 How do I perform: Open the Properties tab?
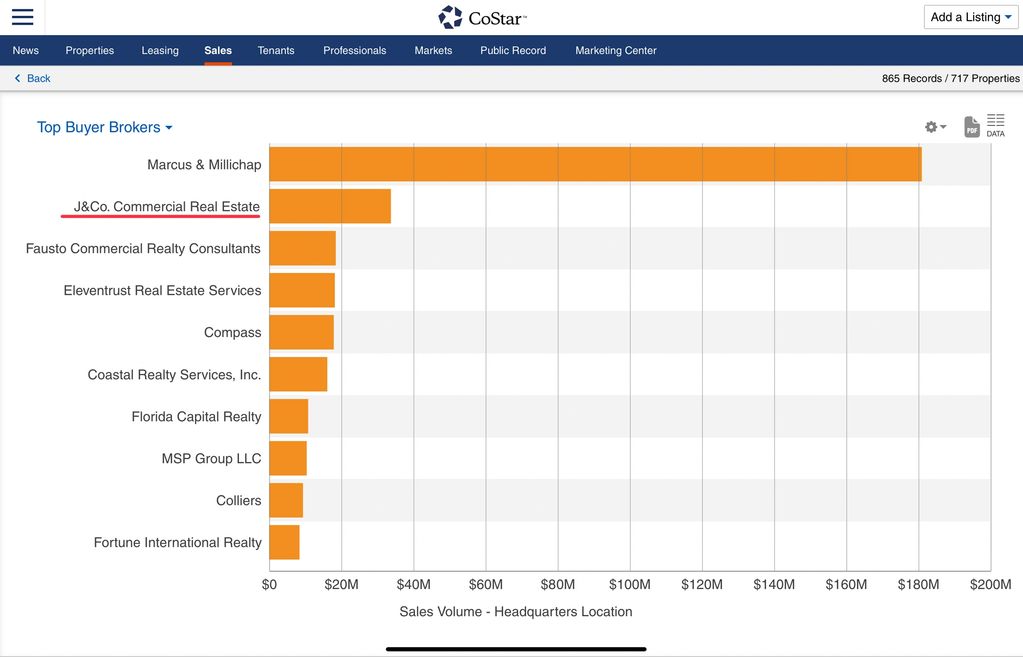pyautogui.click(x=90, y=50)
